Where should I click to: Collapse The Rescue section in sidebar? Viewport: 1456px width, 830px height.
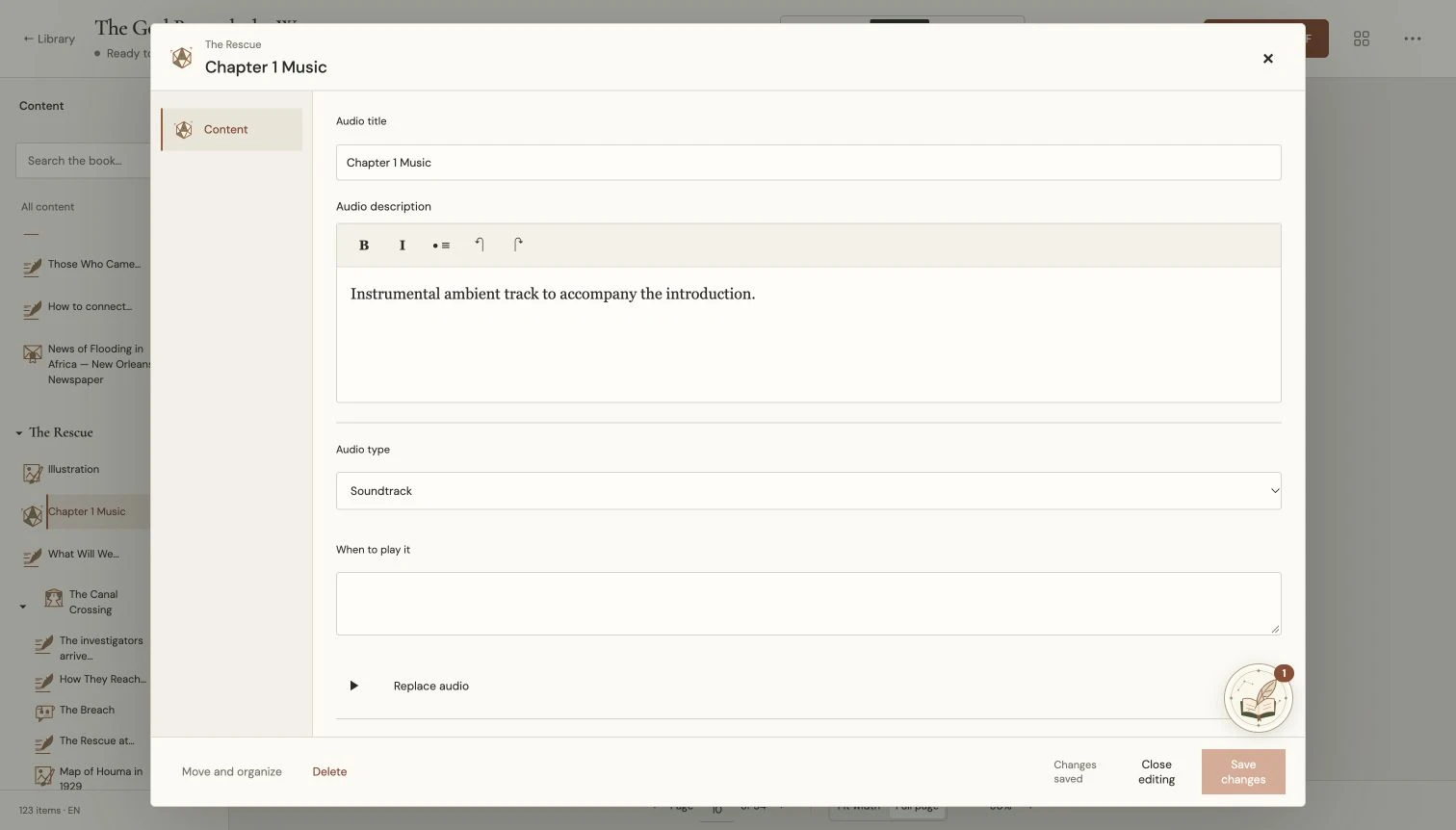click(x=19, y=433)
